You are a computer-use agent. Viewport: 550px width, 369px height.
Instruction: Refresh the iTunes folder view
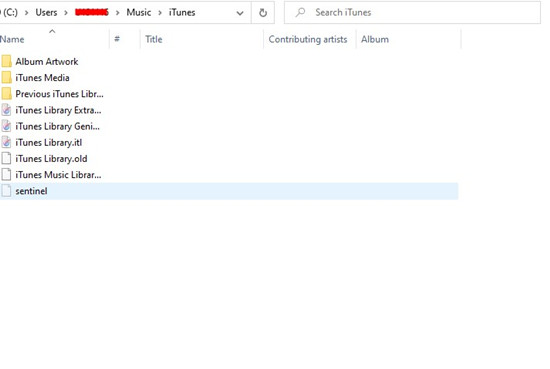(x=263, y=13)
